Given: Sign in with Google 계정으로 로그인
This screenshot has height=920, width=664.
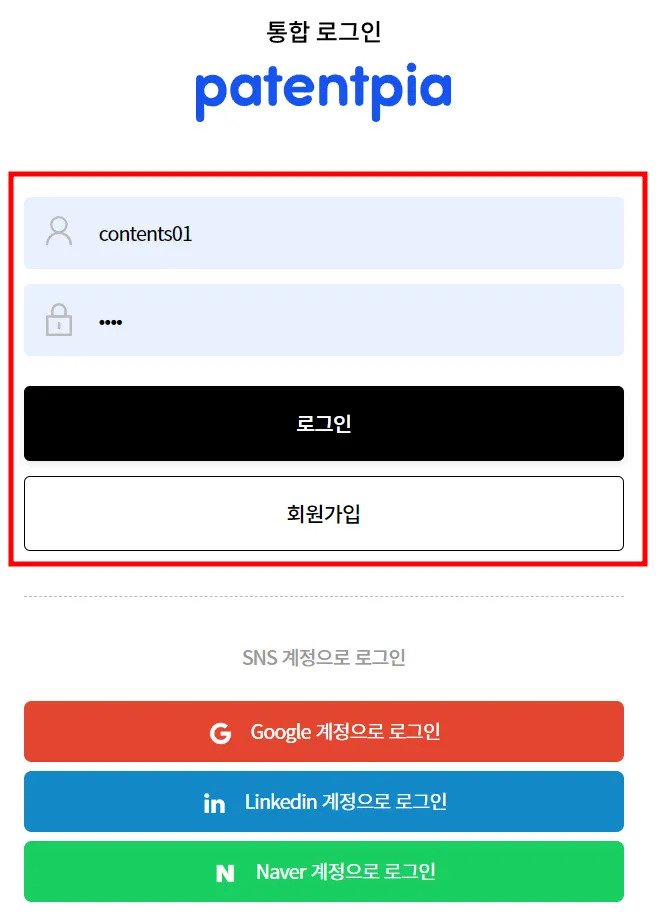Looking at the screenshot, I should click(324, 732).
